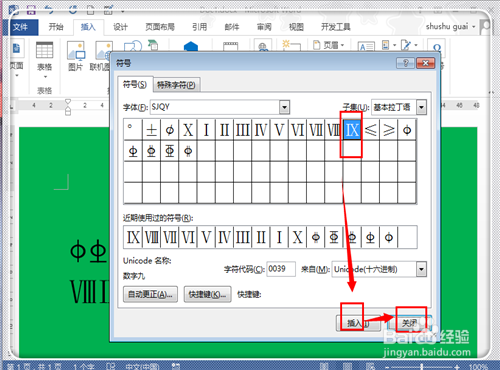The height and width of the screenshot is (370, 500).
Task: Click the Pictures (图片) ribbon icon
Action: click(x=76, y=51)
